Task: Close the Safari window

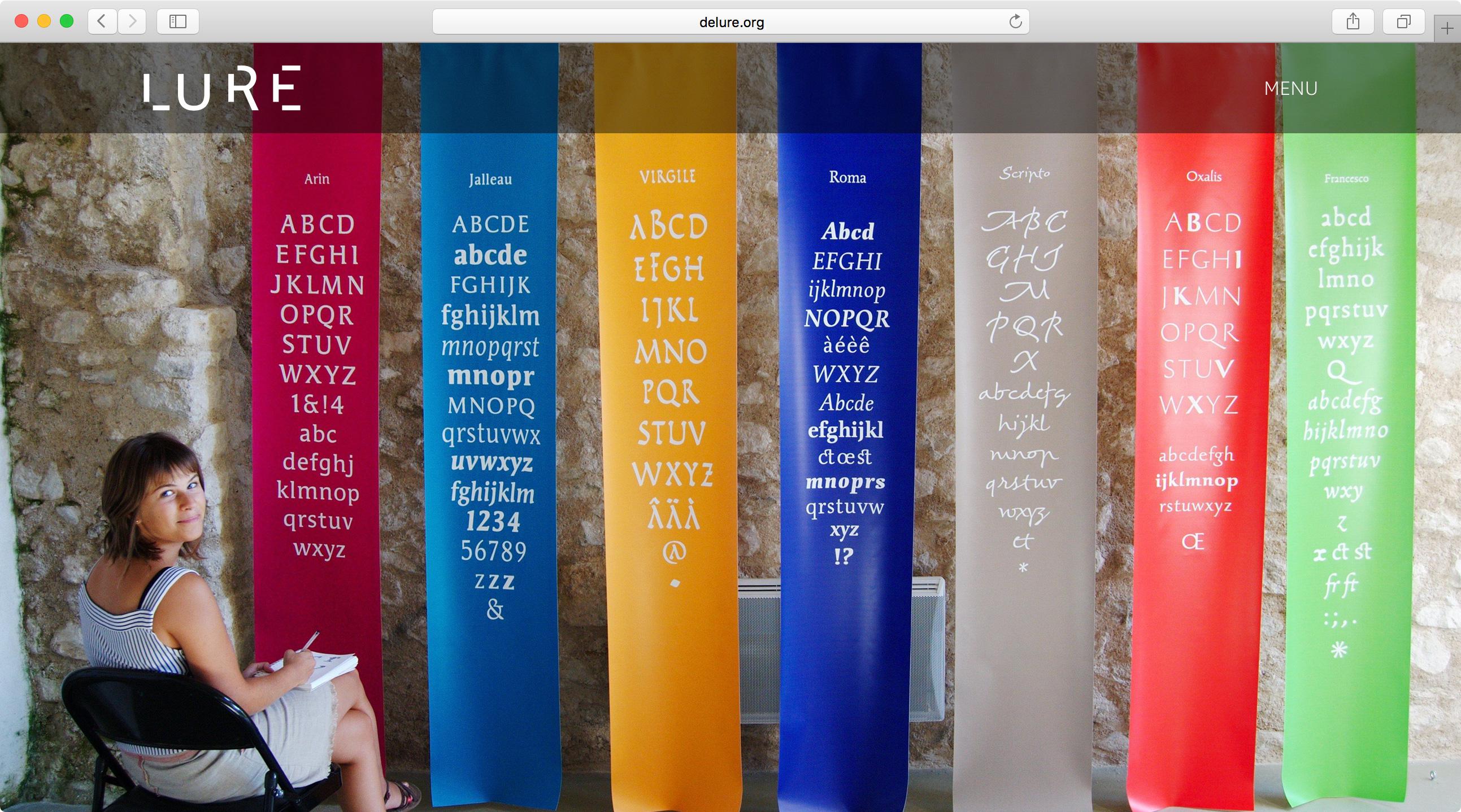Action: click(21, 21)
